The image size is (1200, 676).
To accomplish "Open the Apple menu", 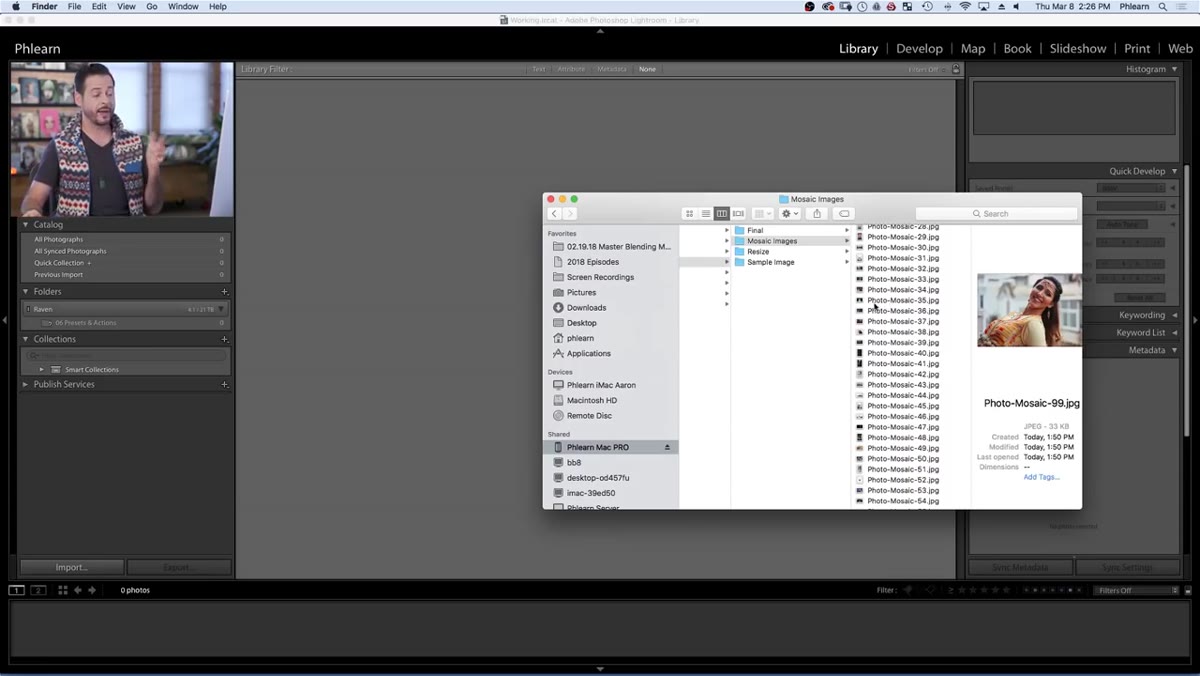I will [15, 6].
